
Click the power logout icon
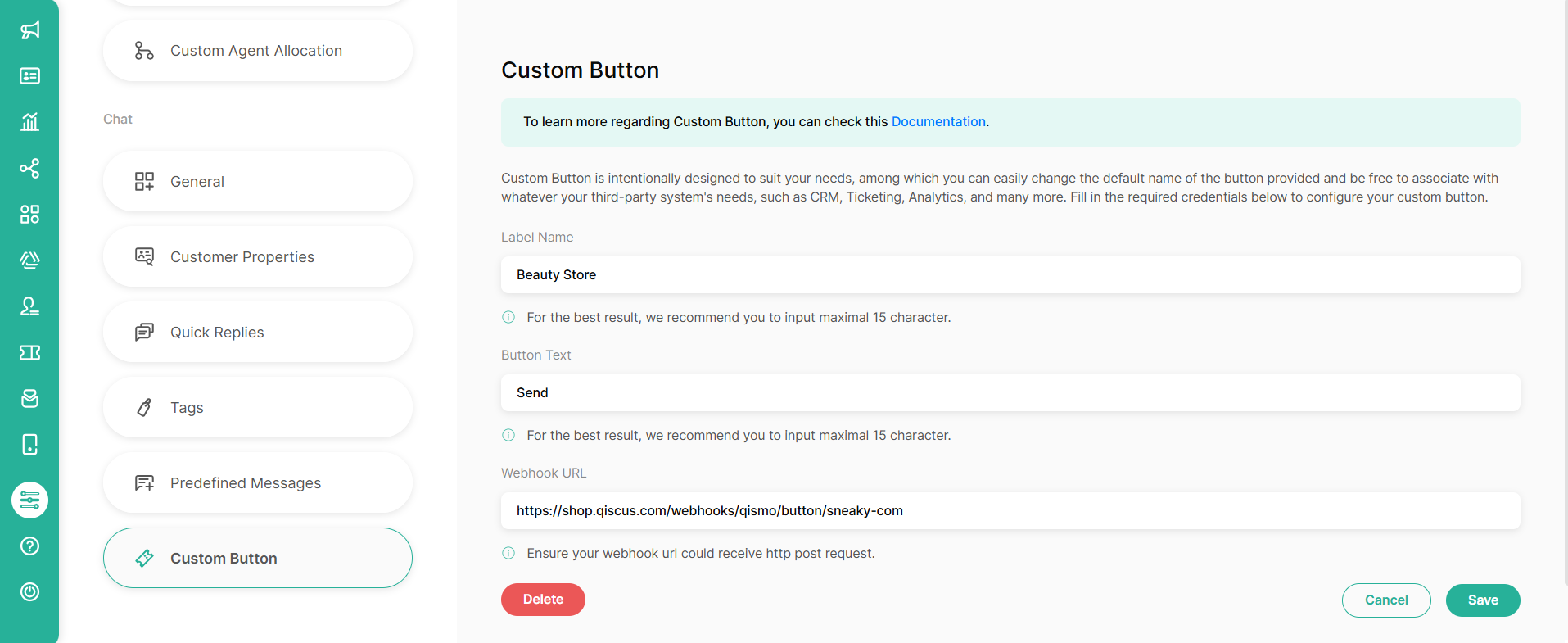pyautogui.click(x=29, y=592)
